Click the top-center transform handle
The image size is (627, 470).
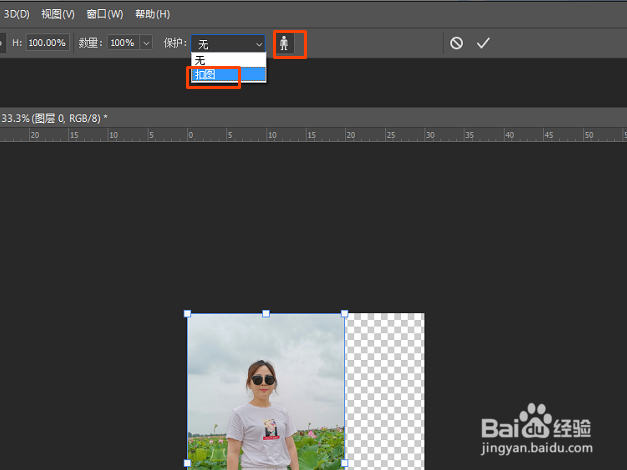pos(266,314)
